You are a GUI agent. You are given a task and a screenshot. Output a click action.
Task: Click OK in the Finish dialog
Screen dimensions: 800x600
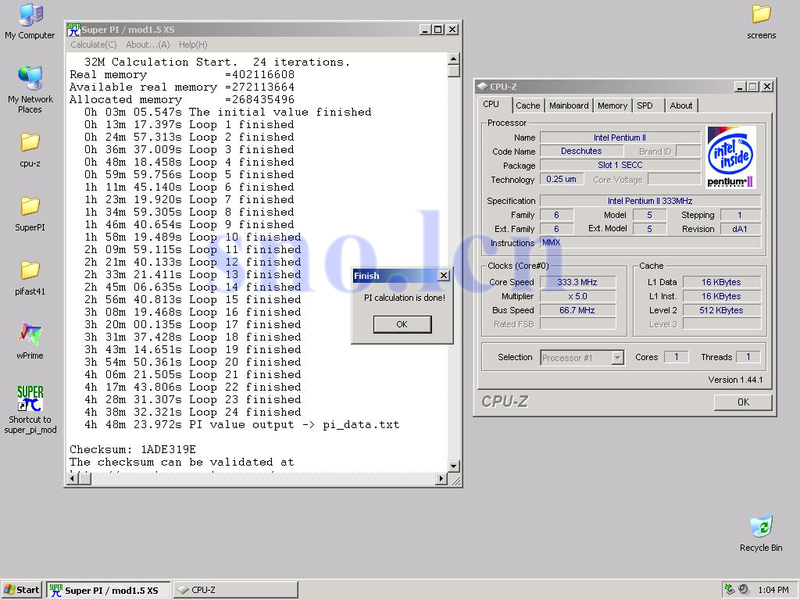coord(402,324)
